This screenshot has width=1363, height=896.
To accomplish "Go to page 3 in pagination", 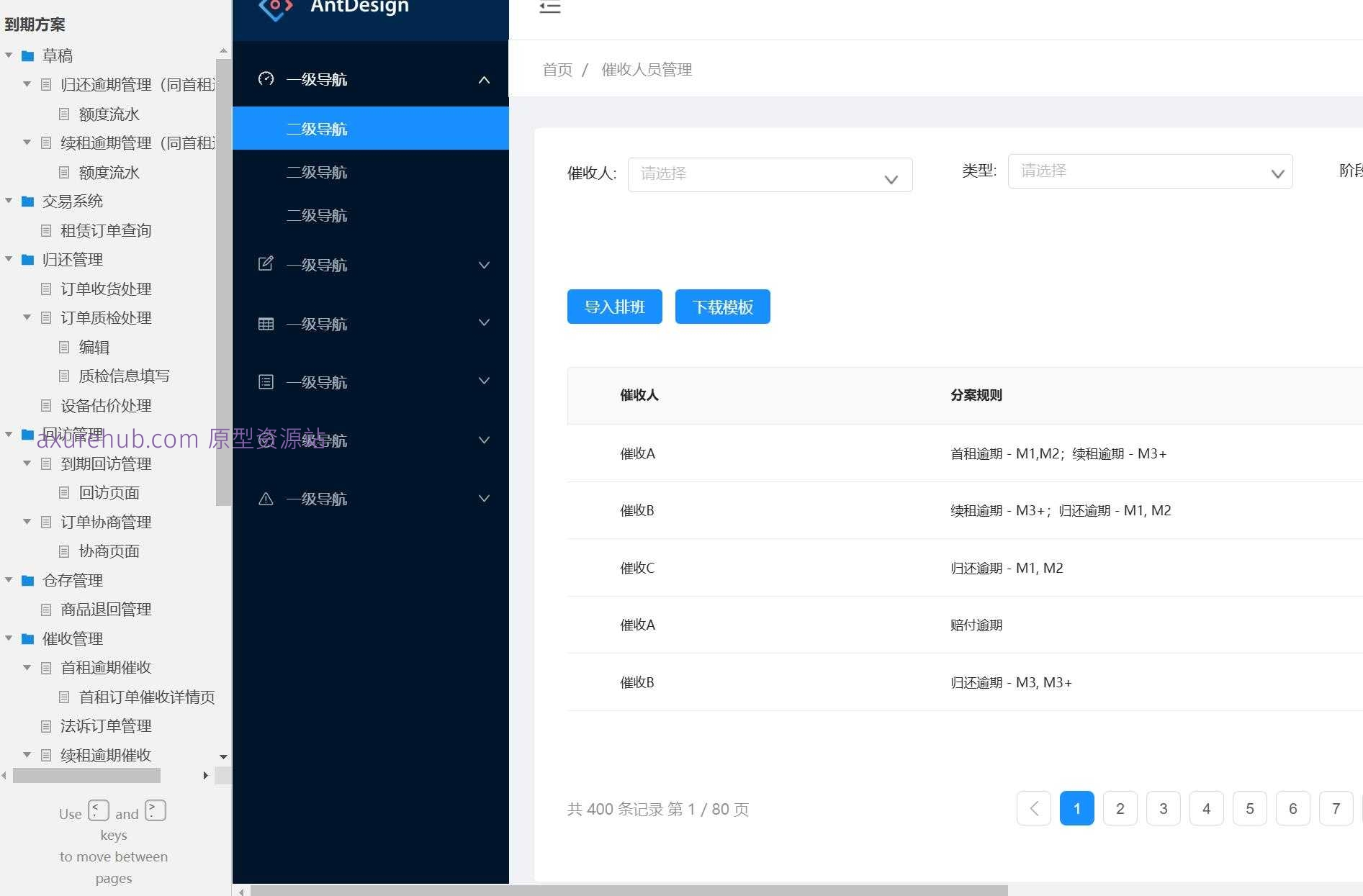I will click(x=1163, y=808).
